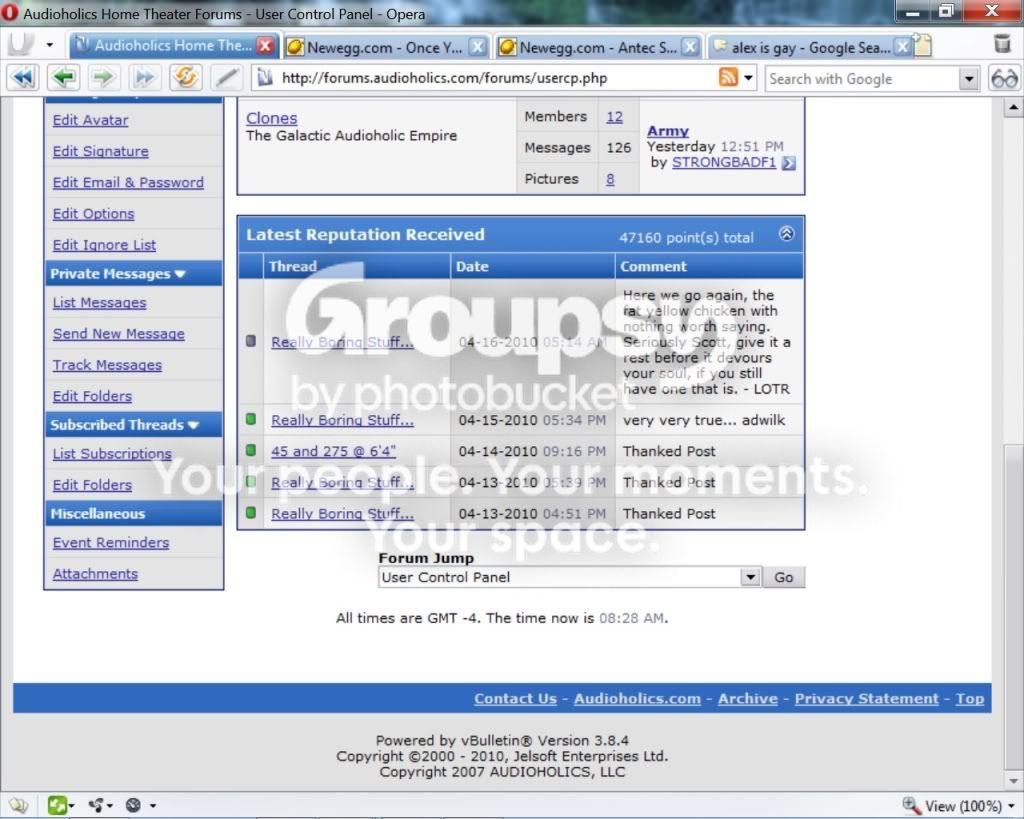1024x819 pixels.
Task: Click the vertical scrollbar down arrow
Action: point(1013,780)
